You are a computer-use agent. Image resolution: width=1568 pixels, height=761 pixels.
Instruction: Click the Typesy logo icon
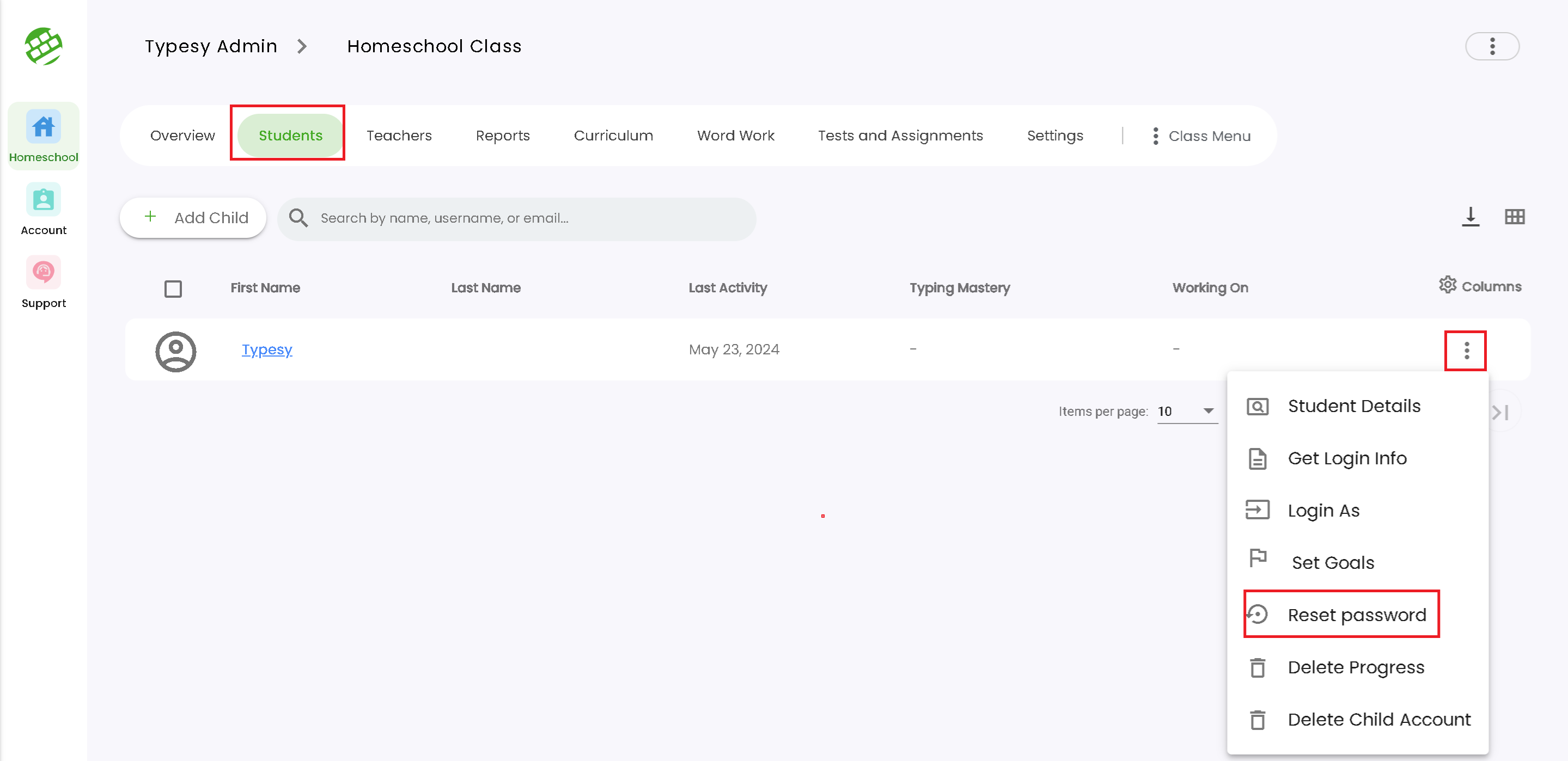click(x=43, y=46)
